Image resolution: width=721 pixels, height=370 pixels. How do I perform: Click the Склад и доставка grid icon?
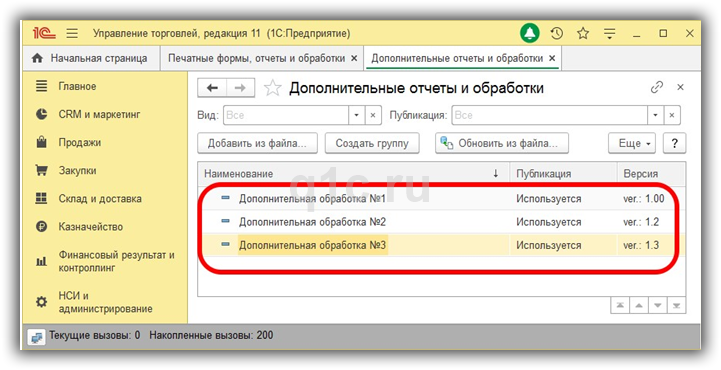(x=41, y=199)
